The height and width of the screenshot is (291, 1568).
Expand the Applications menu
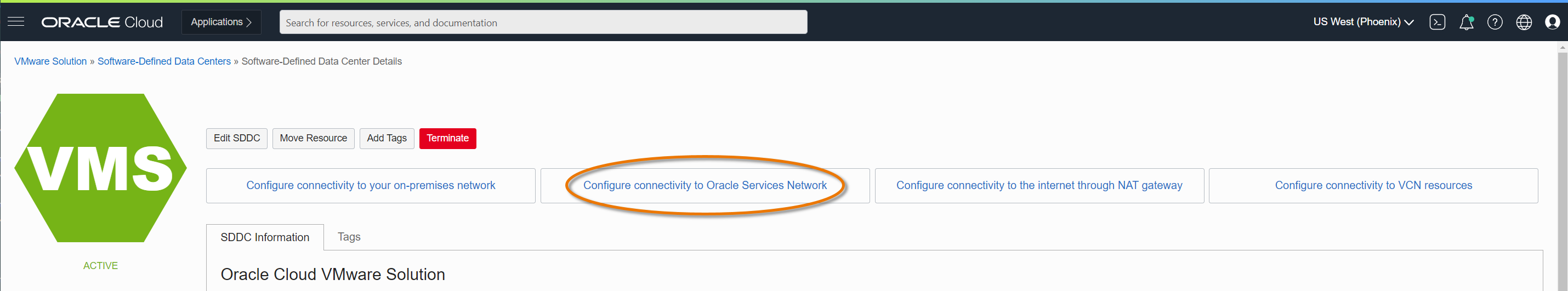[x=221, y=22]
